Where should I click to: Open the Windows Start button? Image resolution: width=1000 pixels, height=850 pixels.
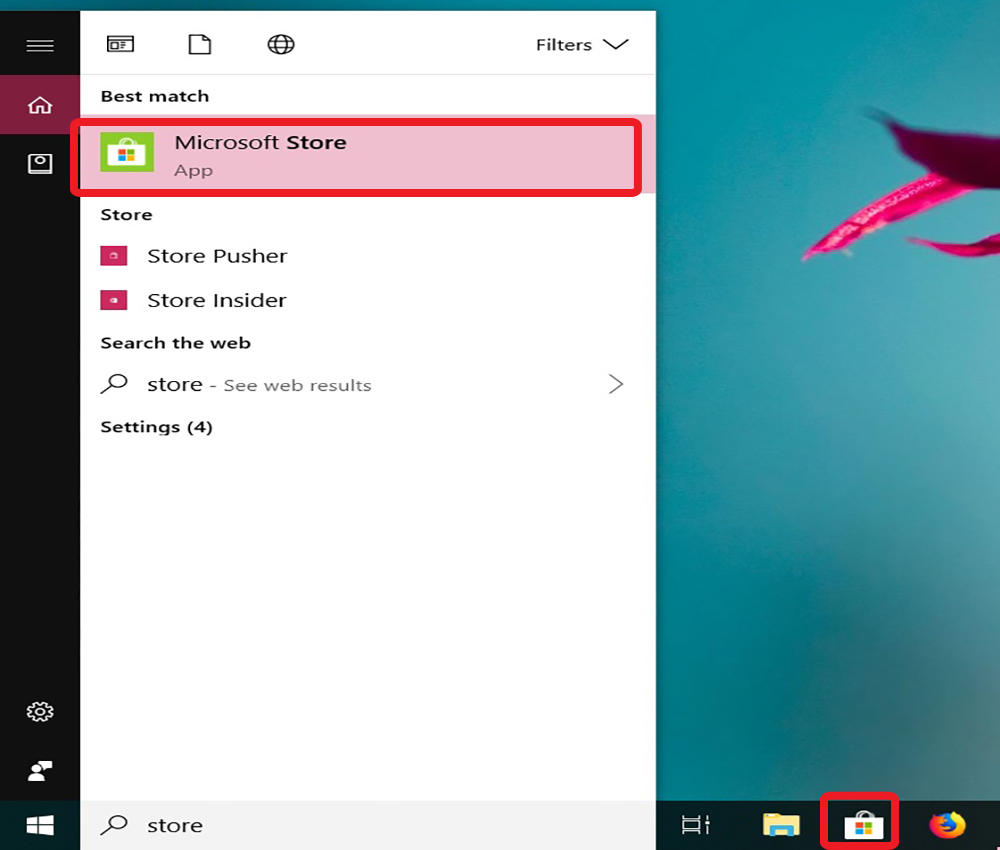(40, 825)
